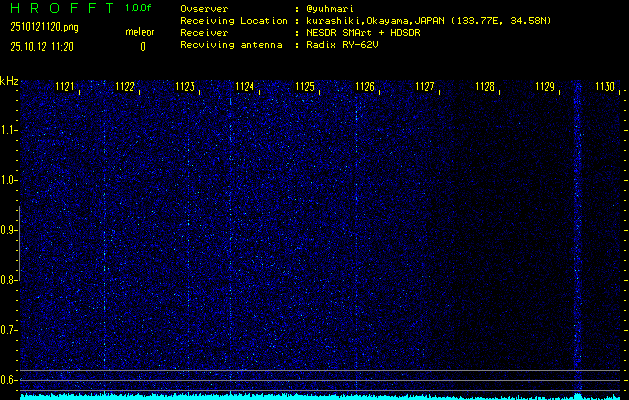The width and height of the screenshot is (629, 400).
Task: Select the meteor label
Action: [140, 32]
